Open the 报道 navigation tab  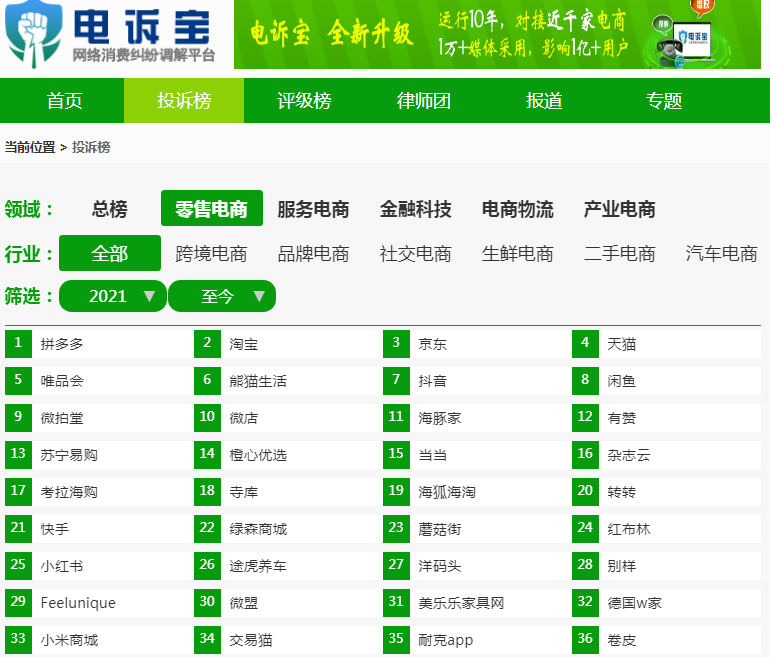point(544,101)
